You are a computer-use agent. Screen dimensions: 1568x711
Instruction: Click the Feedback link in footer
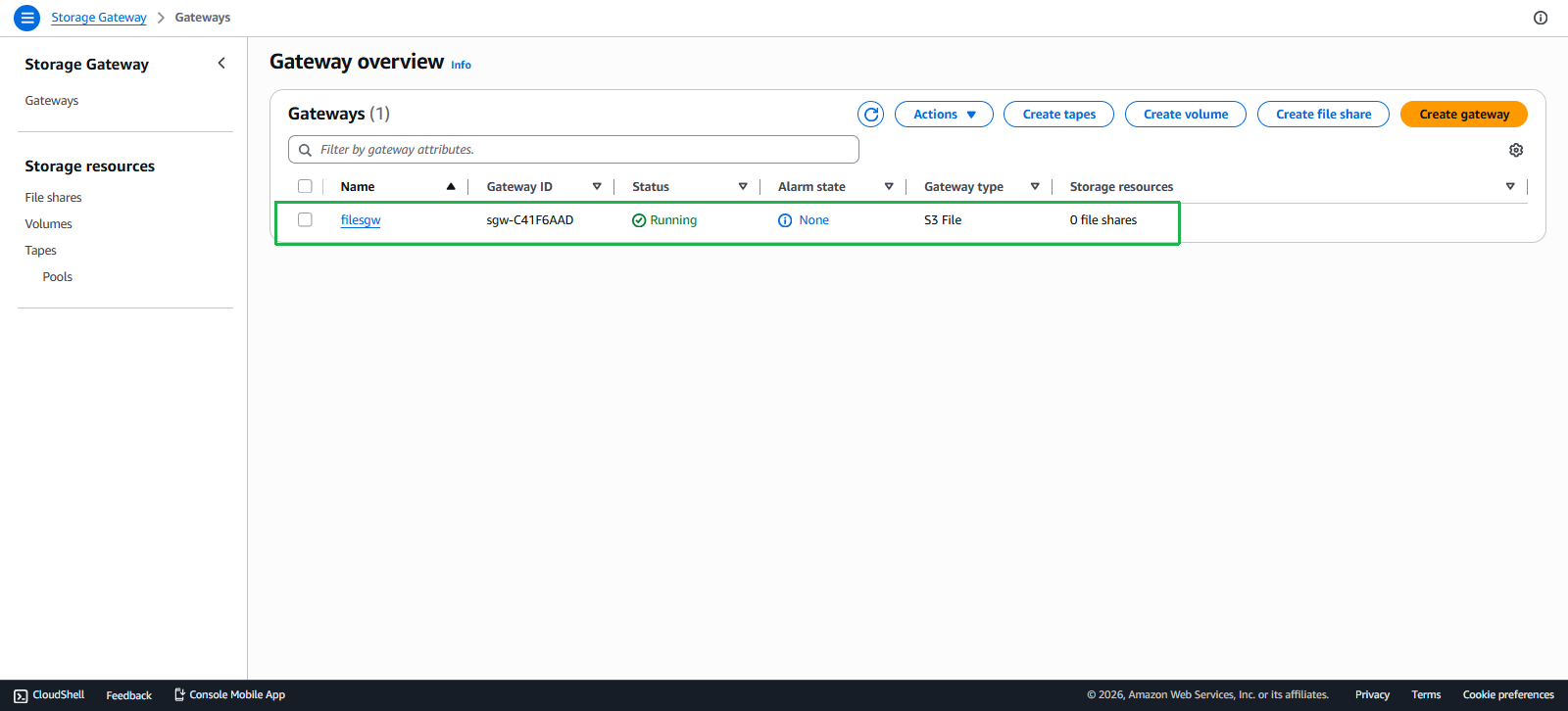128,695
